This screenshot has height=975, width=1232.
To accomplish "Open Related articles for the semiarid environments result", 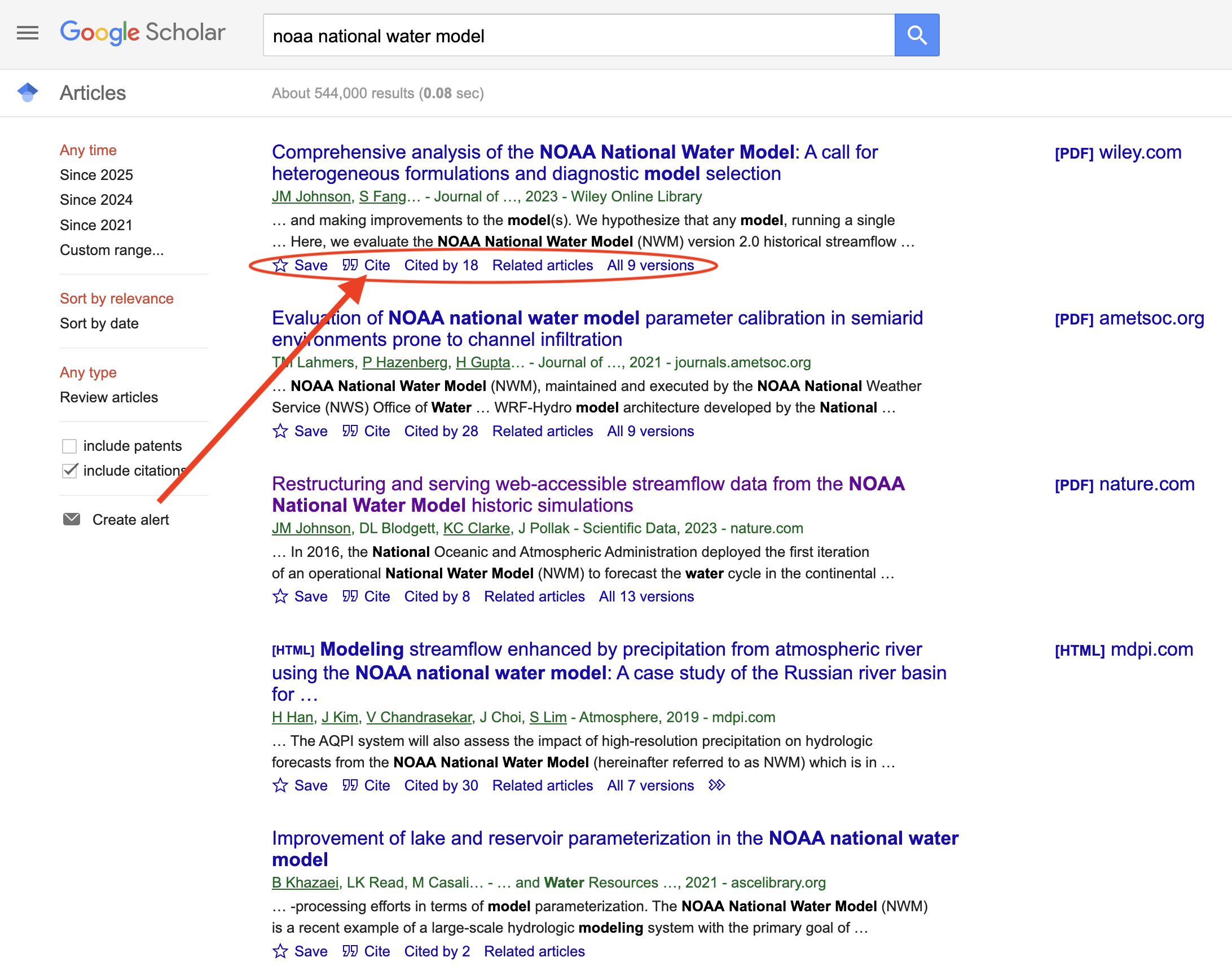I will [543, 431].
